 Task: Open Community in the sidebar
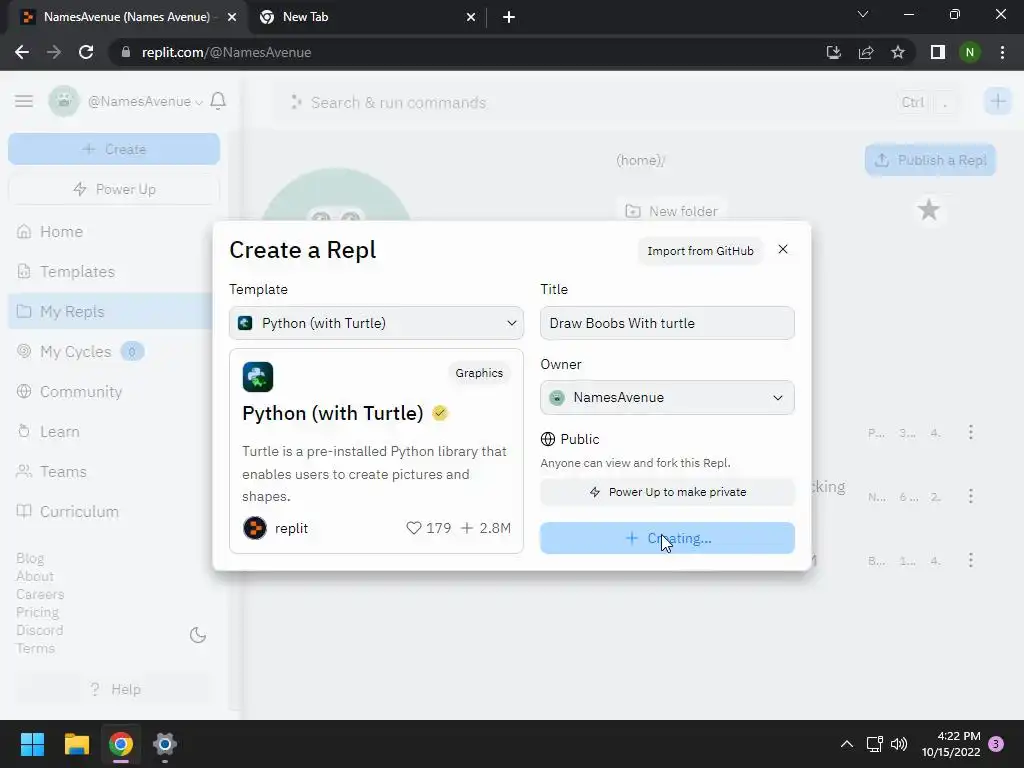69,392
